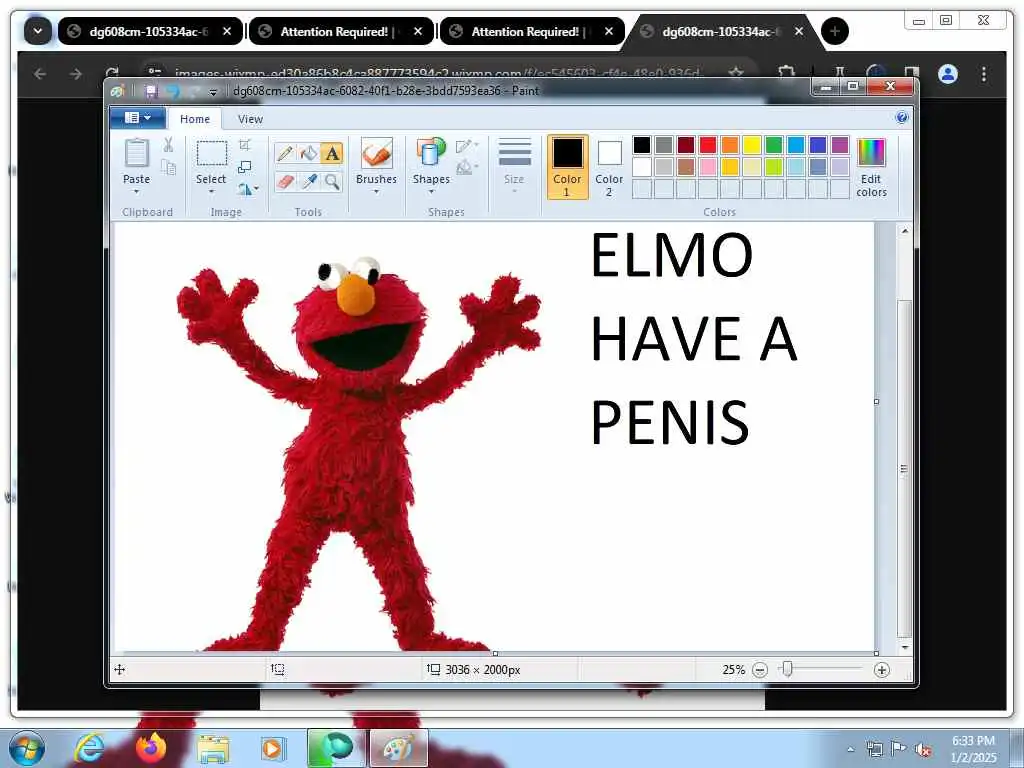The image size is (1024, 768).
Task: Open Firefox from the taskbar
Action: point(151,748)
